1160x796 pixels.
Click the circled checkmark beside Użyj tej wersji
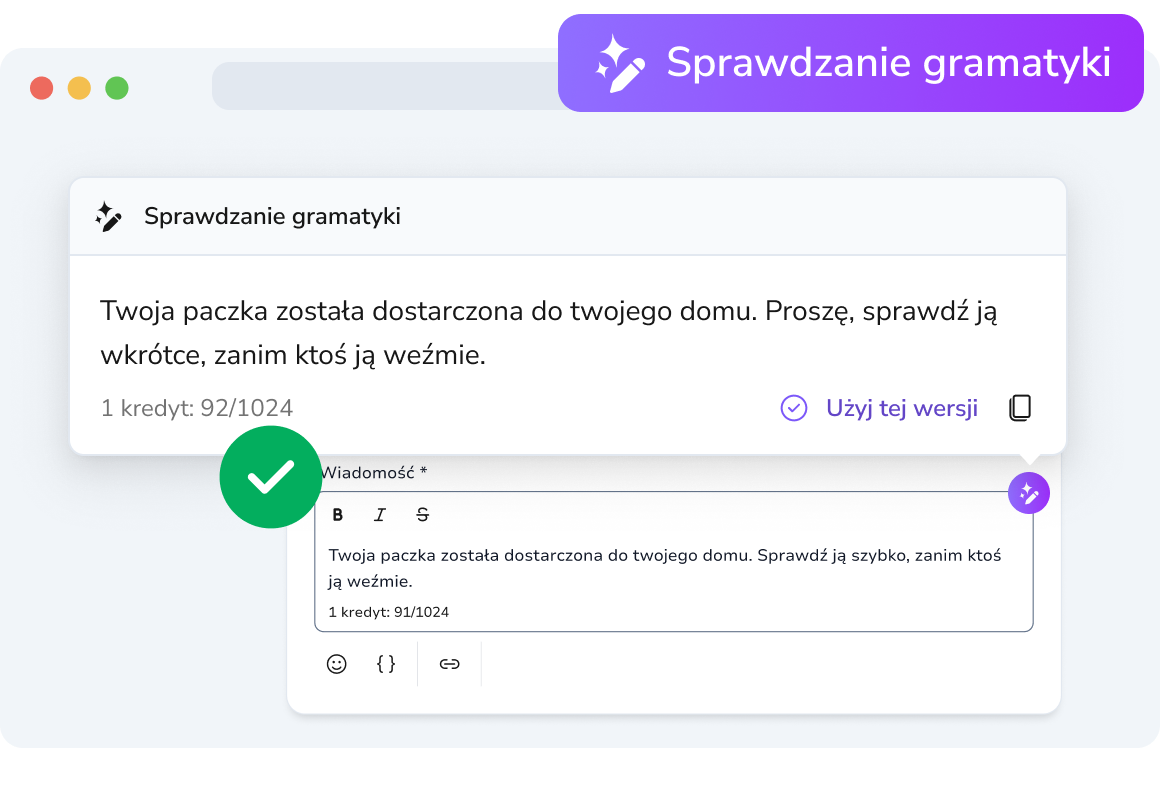pos(794,408)
